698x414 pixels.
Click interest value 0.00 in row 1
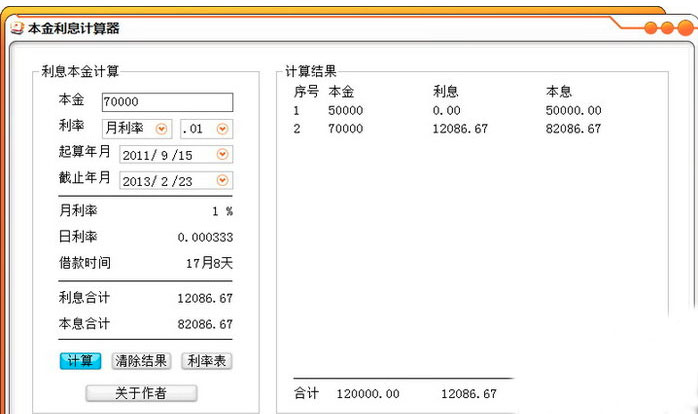446,110
